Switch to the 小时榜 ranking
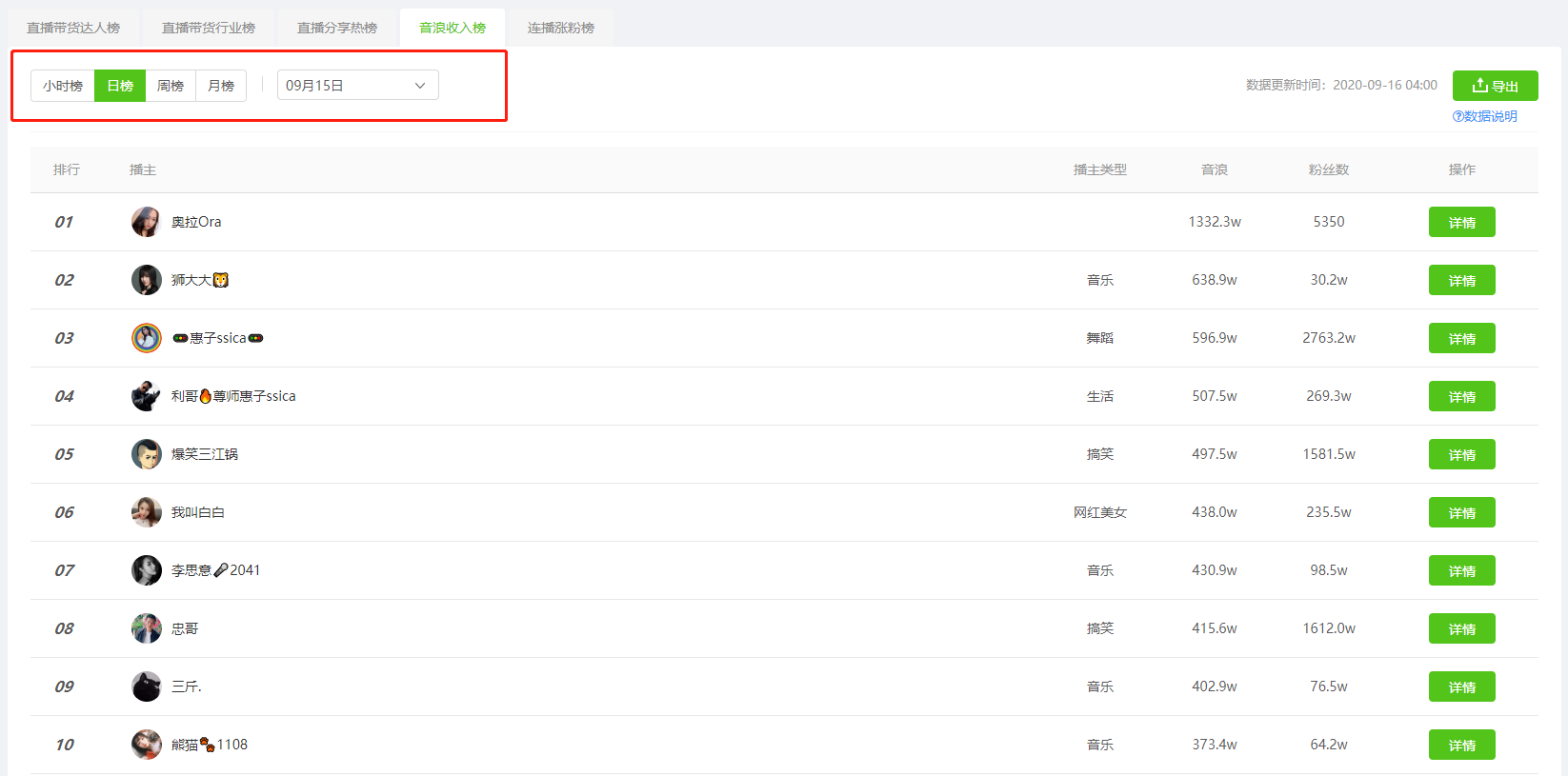The height and width of the screenshot is (776, 1568). pos(63,86)
